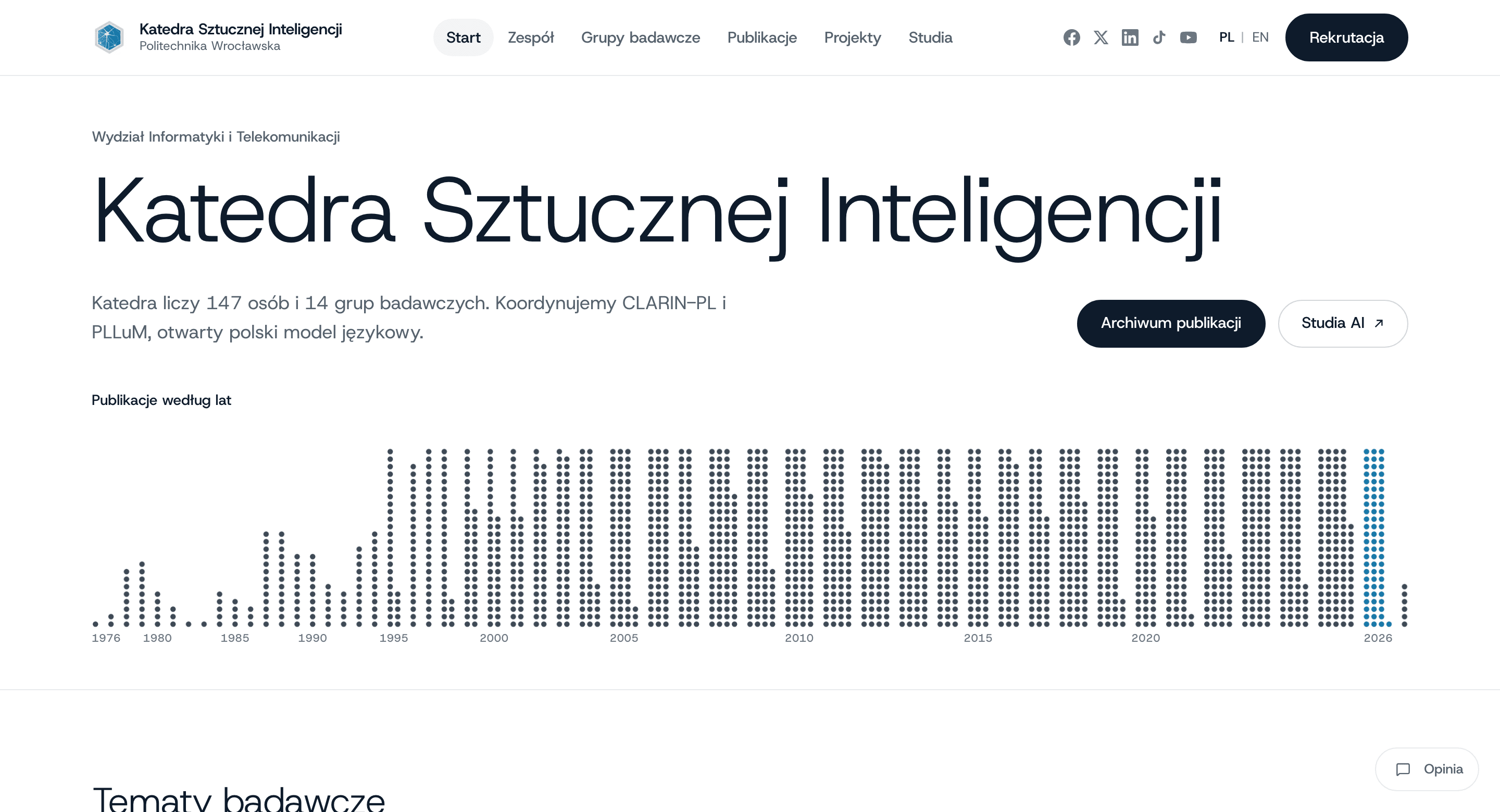The image size is (1500, 812).
Task: Click the Opinia speech bubble icon
Action: 1403,769
